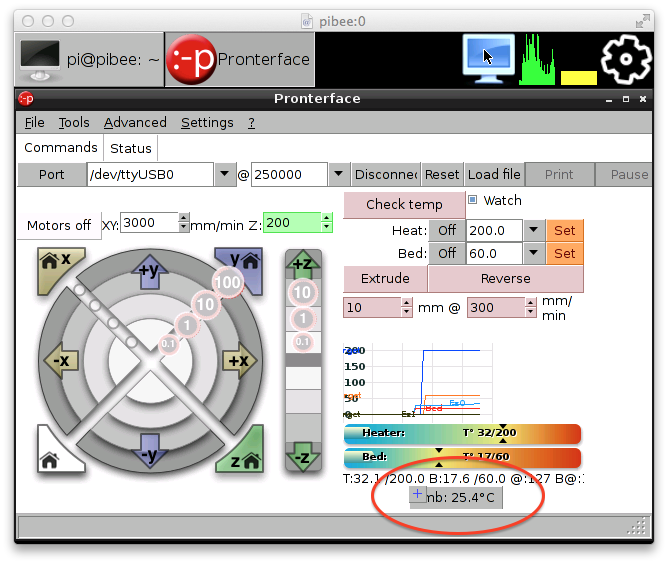Open the Settings menu
The width and height of the screenshot is (668, 564).
pyautogui.click(x=207, y=123)
